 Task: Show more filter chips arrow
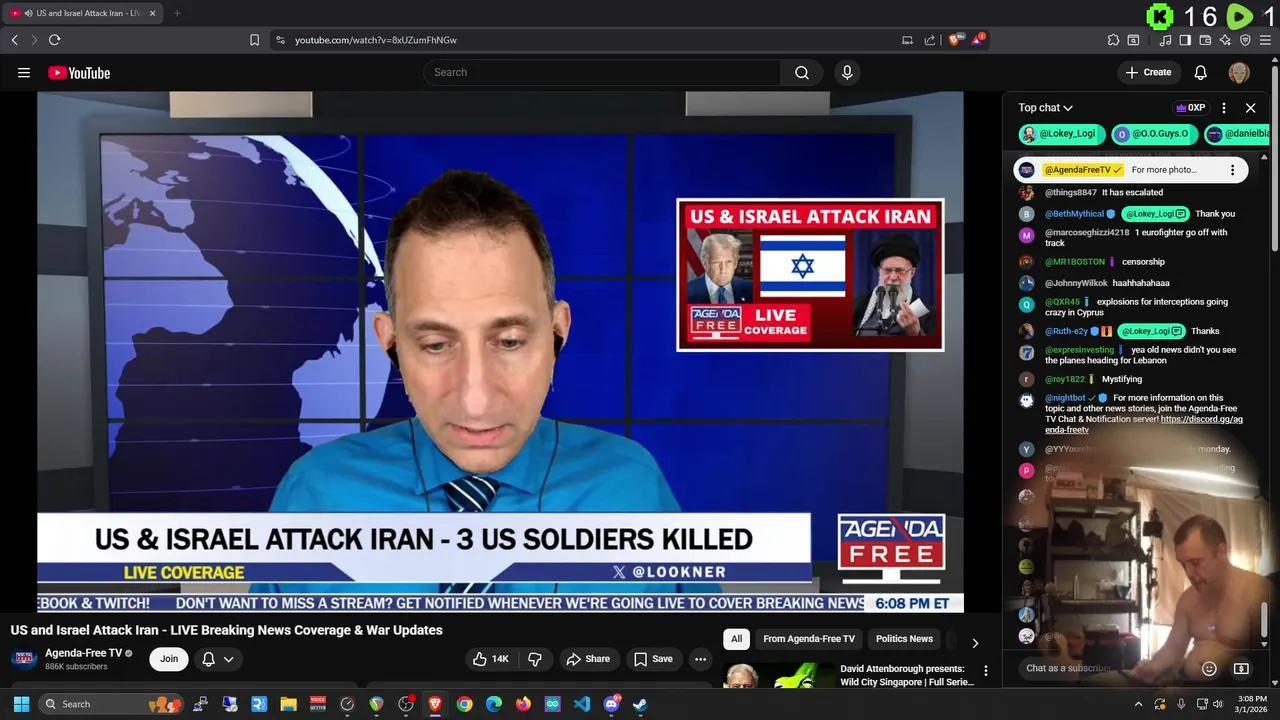[x=975, y=642]
